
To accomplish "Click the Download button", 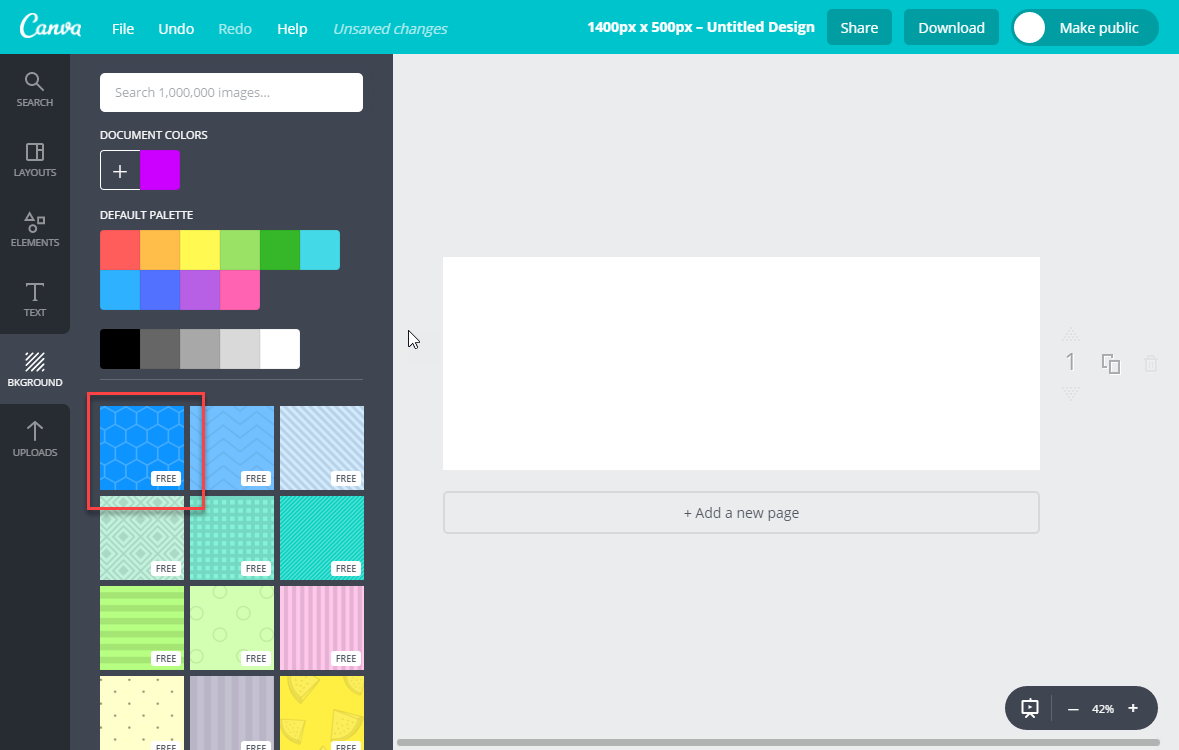I will point(951,28).
